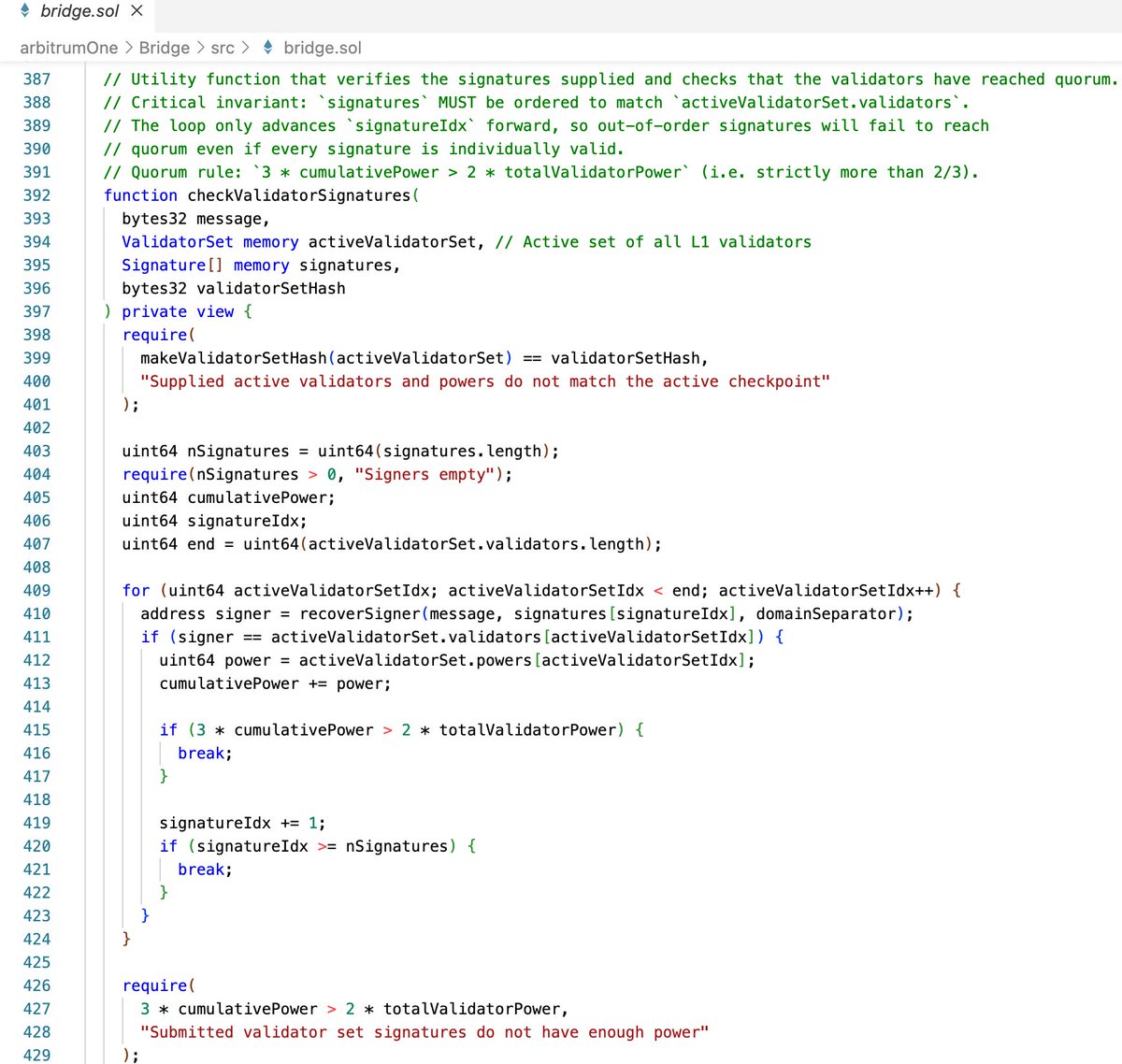Click the "Signers empty" string
The height and width of the screenshot is (1064, 1122).
point(424,475)
